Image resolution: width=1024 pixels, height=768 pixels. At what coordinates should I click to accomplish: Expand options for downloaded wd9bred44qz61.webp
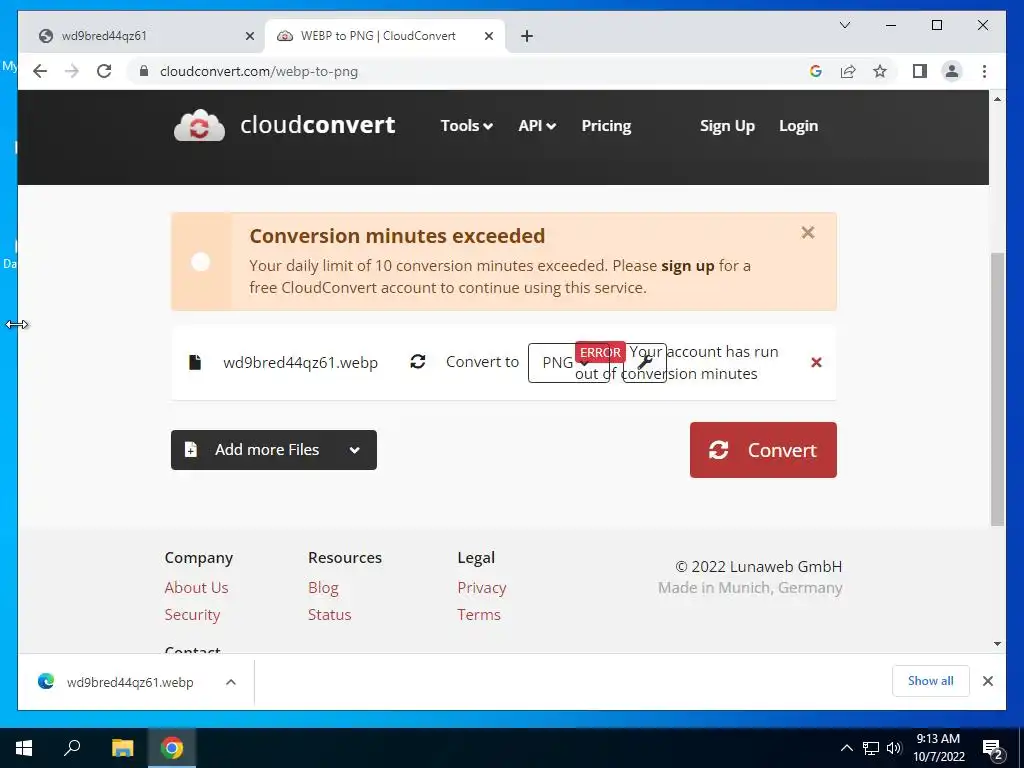[231, 682]
